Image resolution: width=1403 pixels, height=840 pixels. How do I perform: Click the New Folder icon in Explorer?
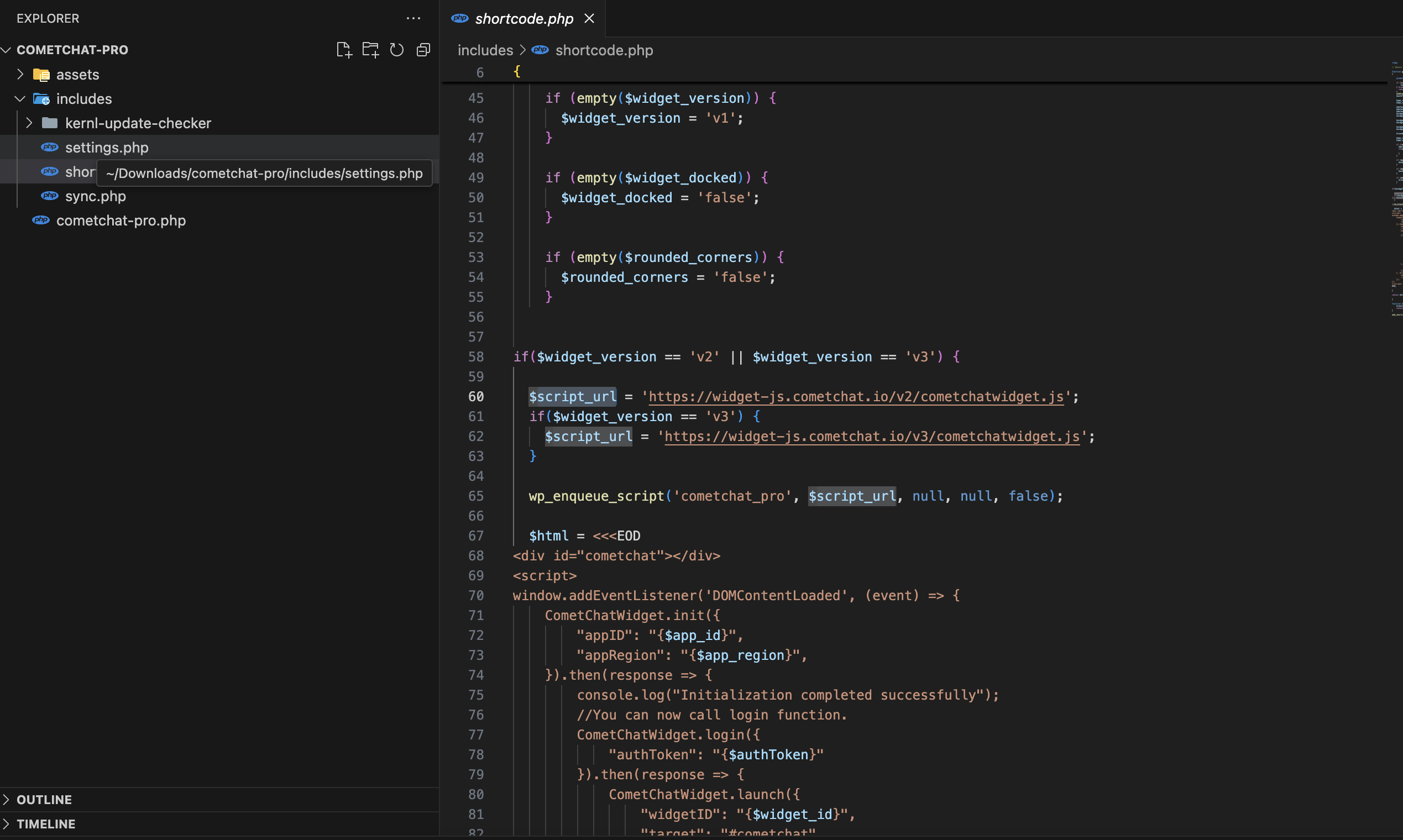[370, 50]
